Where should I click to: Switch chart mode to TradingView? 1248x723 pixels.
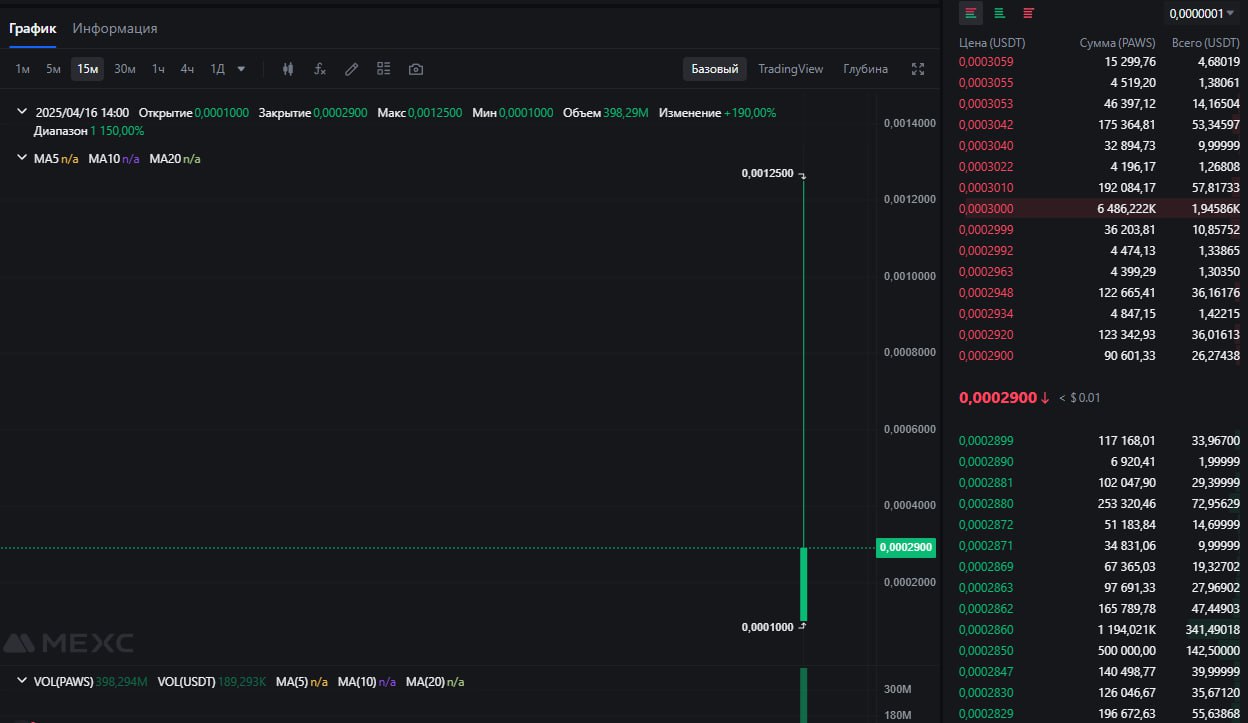tap(790, 69)
